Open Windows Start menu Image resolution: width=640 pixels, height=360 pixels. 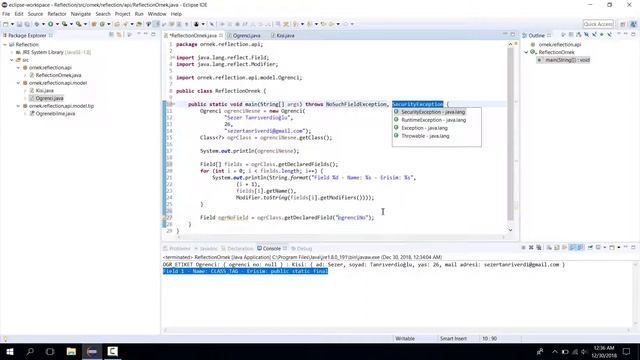tap(10, 351)
